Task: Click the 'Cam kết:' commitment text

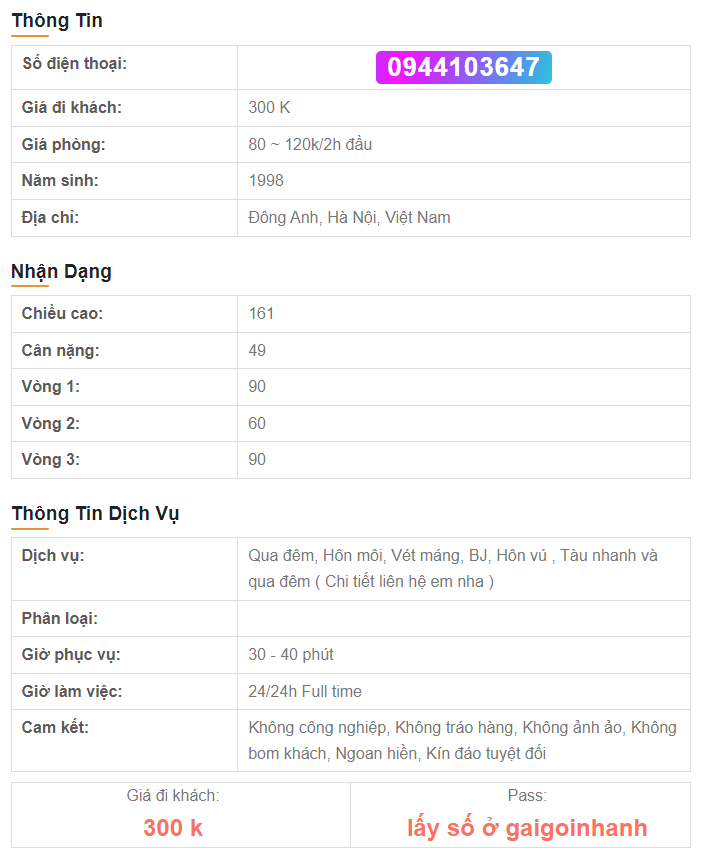Action: (462, 740)
